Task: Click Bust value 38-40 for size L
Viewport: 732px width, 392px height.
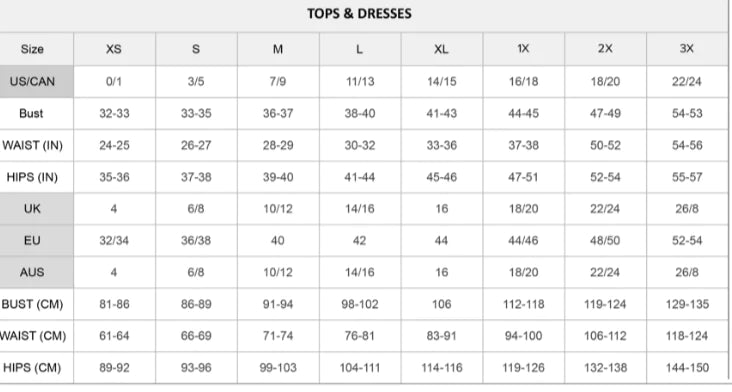Action: click(359, 113)
